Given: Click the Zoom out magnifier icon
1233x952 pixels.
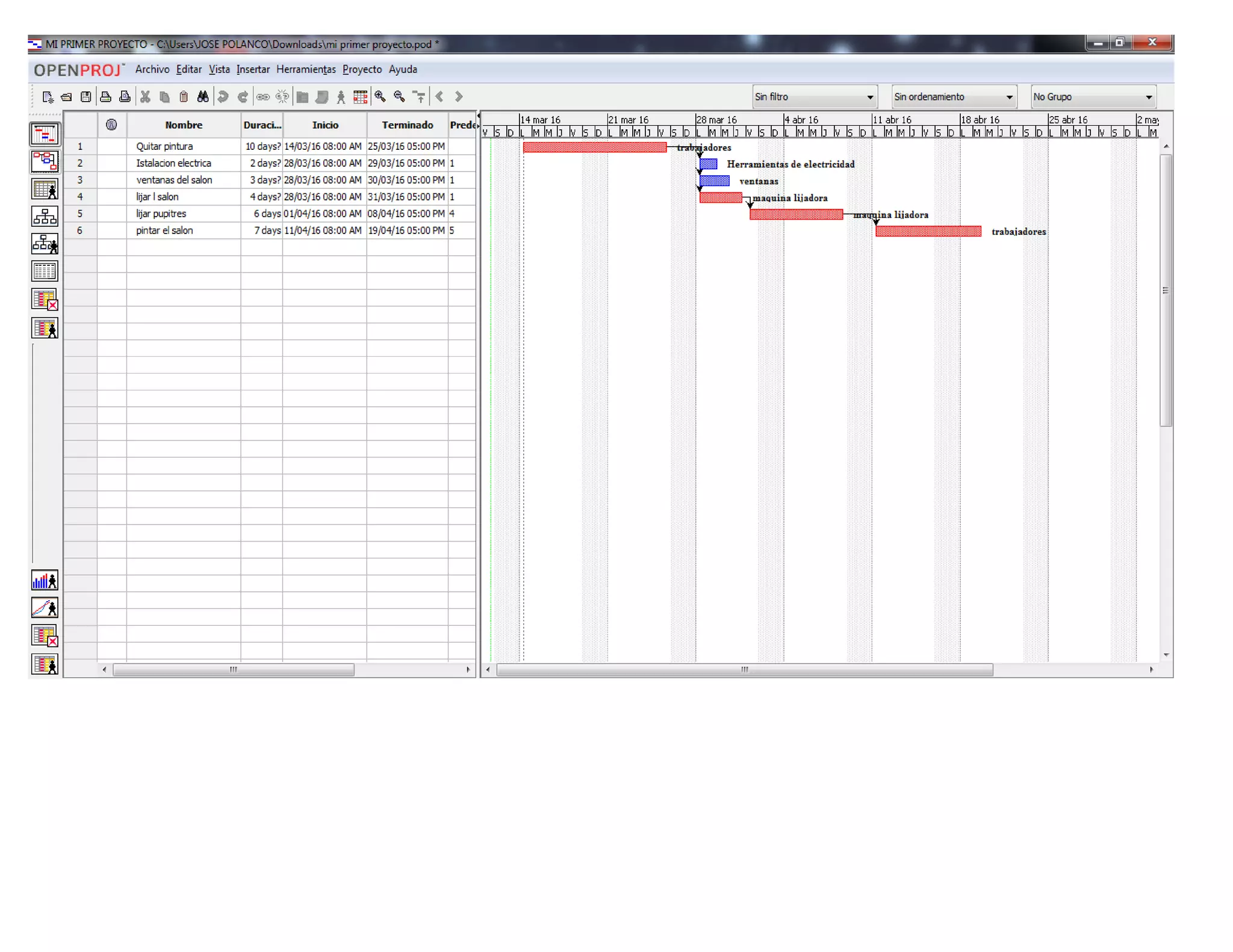Looking at the screenshot, I should click(x=399, y=97).
